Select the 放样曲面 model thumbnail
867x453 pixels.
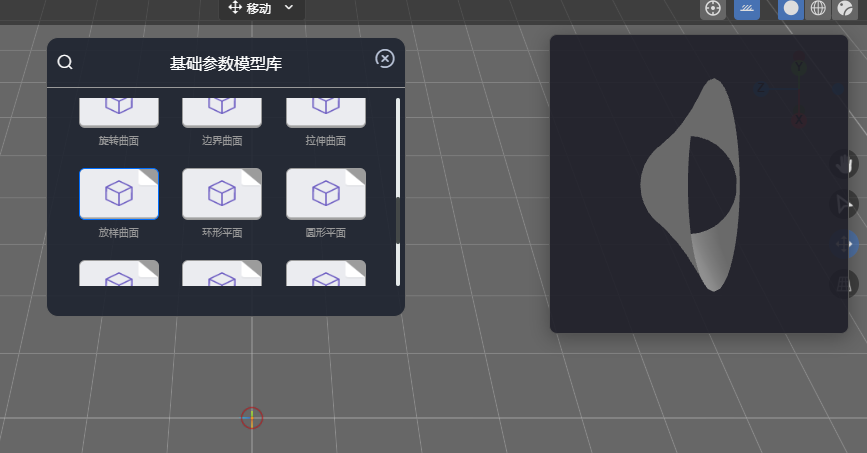(119, 193)
